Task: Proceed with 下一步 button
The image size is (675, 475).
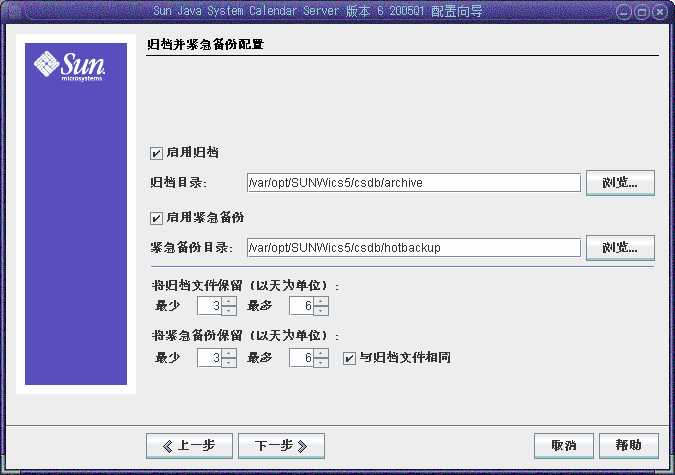Action: tap(281, 446)
